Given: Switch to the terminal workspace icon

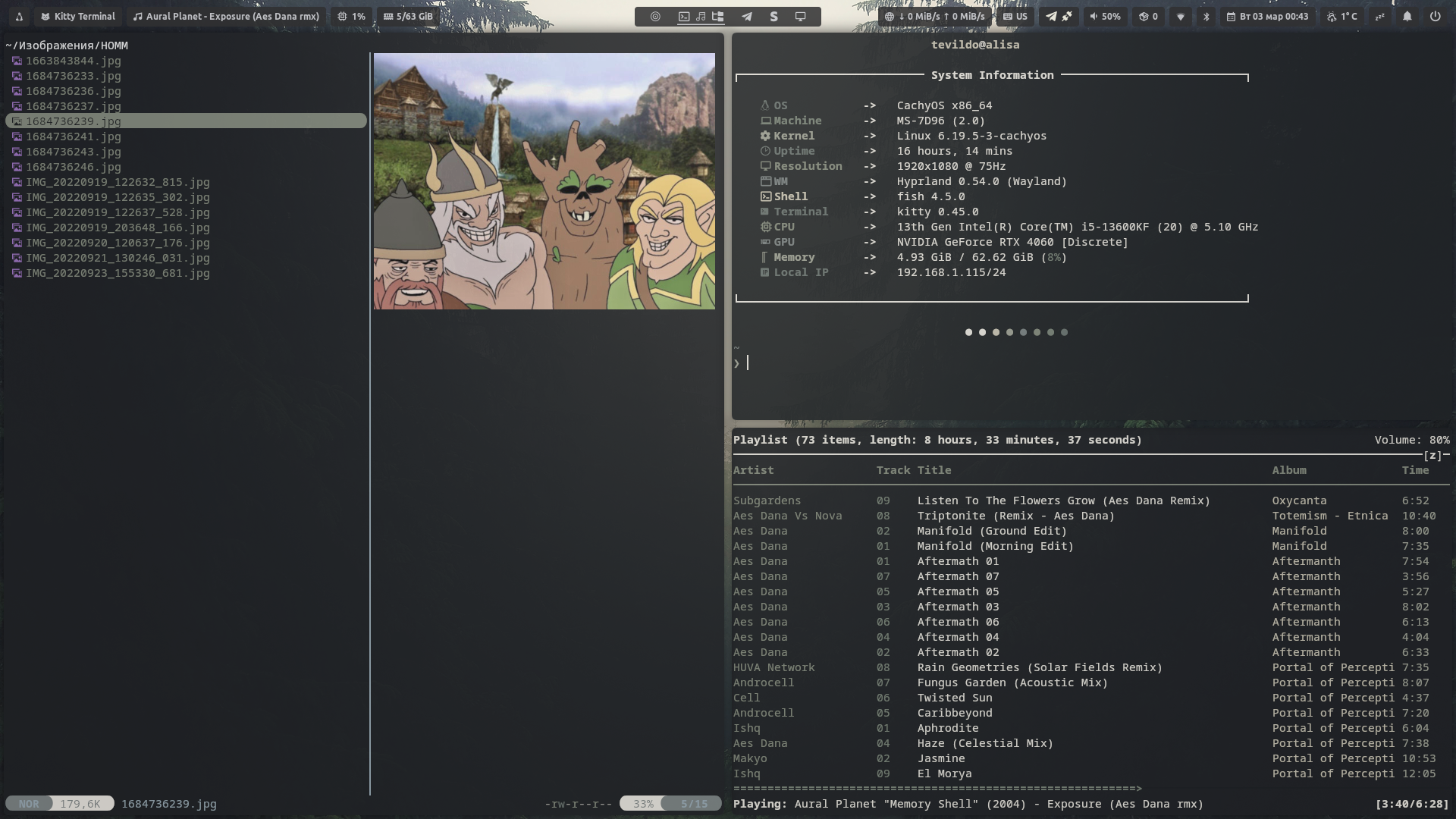Looking at the screenshot, I should tap(683, 16).
